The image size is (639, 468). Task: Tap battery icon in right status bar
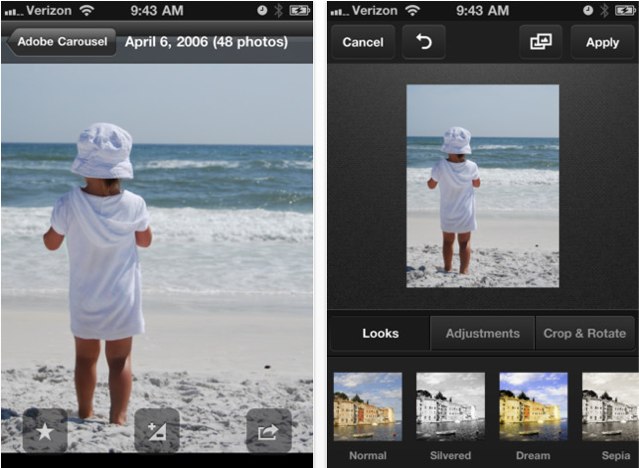[x=625, y=10]
